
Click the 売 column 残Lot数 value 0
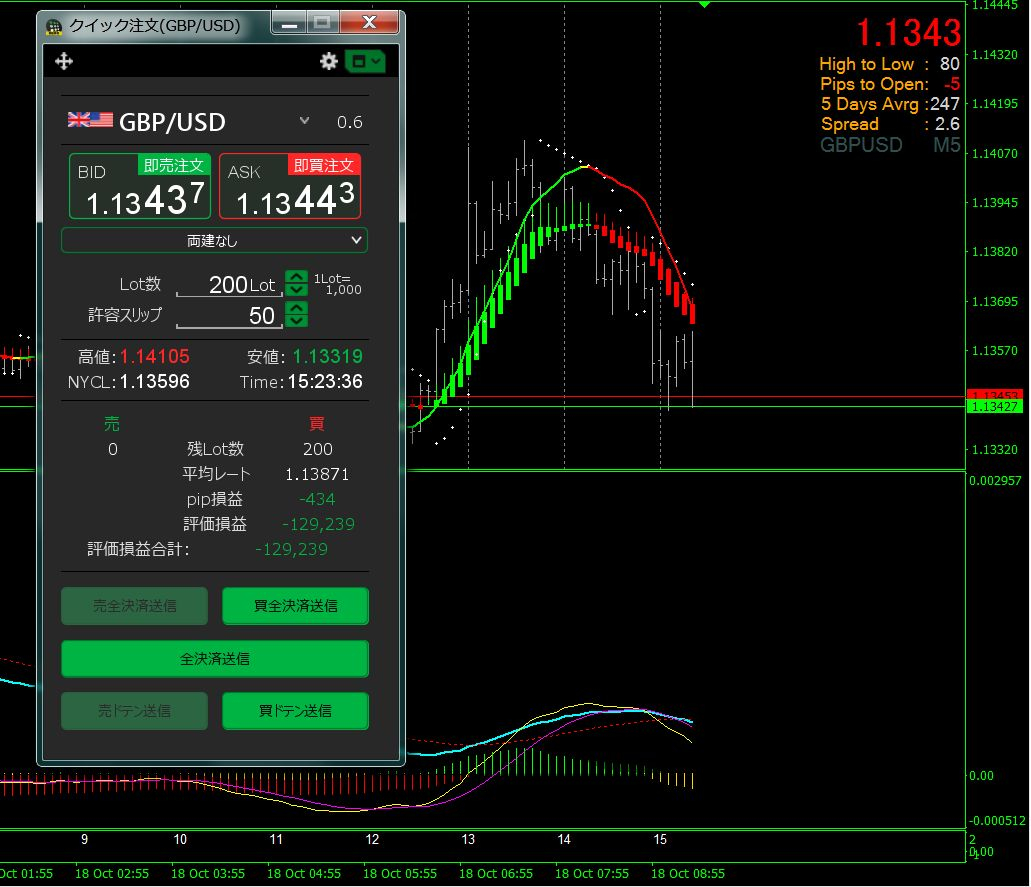pyautogui.click(x=112, y=449)
